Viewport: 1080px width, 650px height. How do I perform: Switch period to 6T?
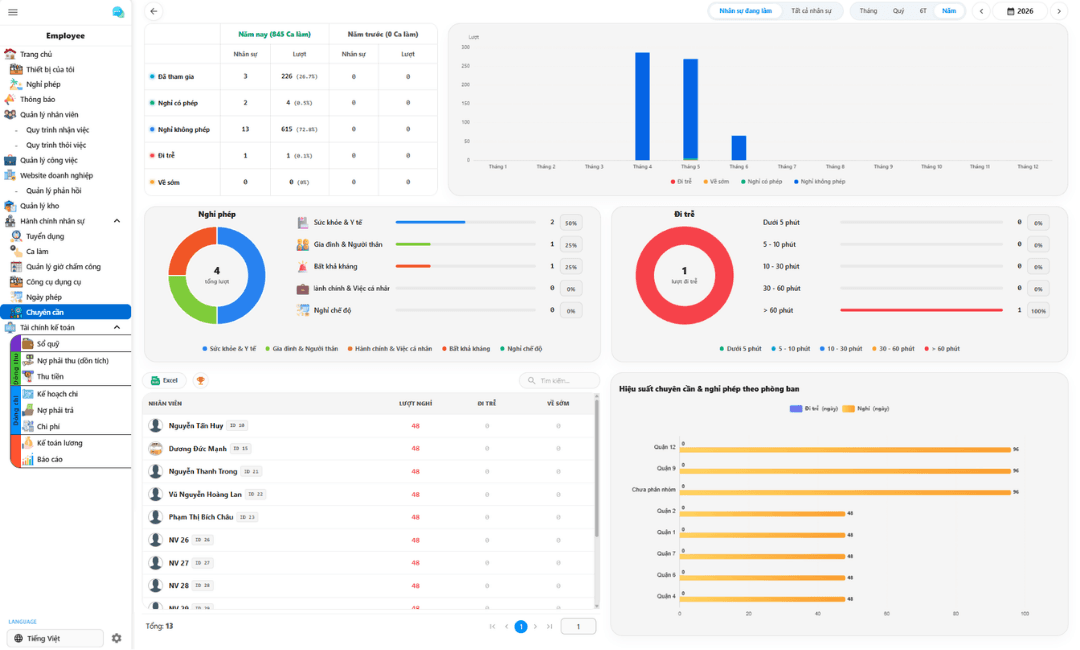[922, 11]
